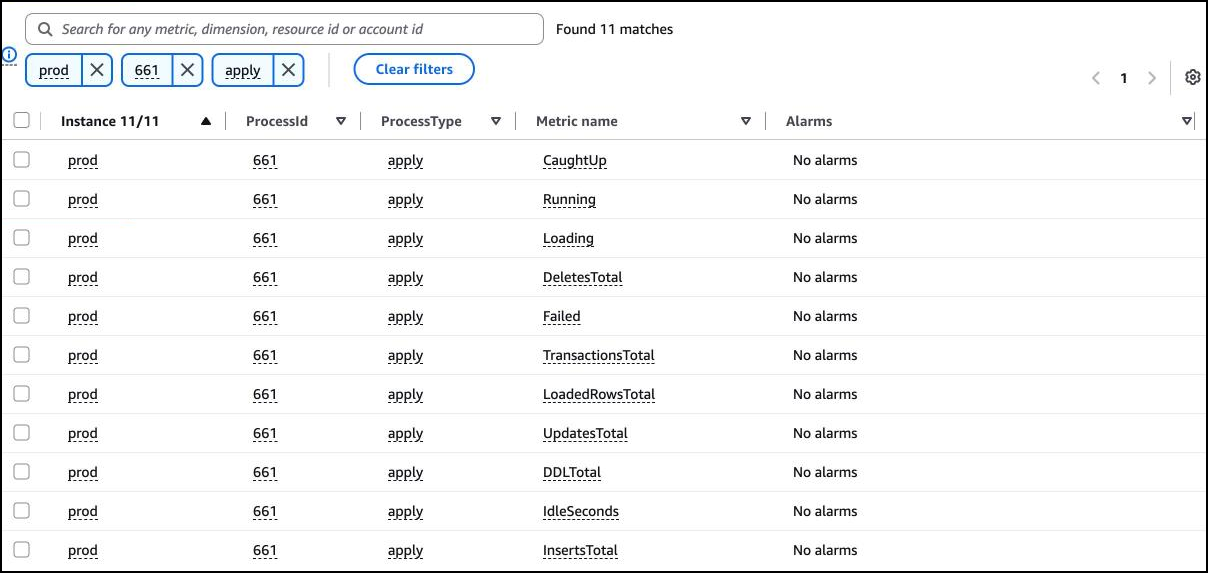Open the Failed metric name
Screen dimensions: 1208x573
(562, 316)
